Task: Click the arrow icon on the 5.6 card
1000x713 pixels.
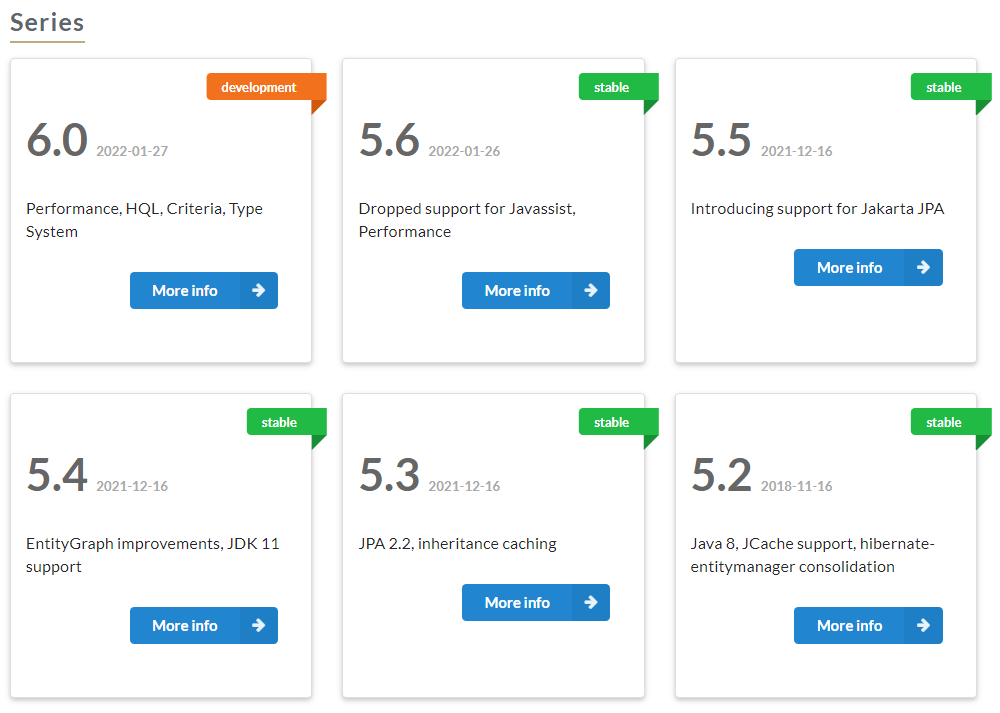Action: point(591,290)
